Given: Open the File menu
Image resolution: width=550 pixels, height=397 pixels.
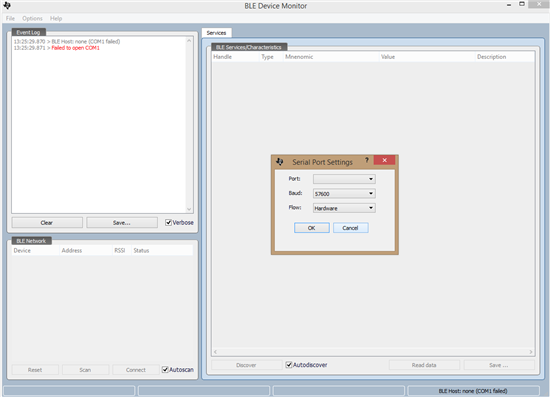Looking at the screenshot, I should click(x=10, y=18).
